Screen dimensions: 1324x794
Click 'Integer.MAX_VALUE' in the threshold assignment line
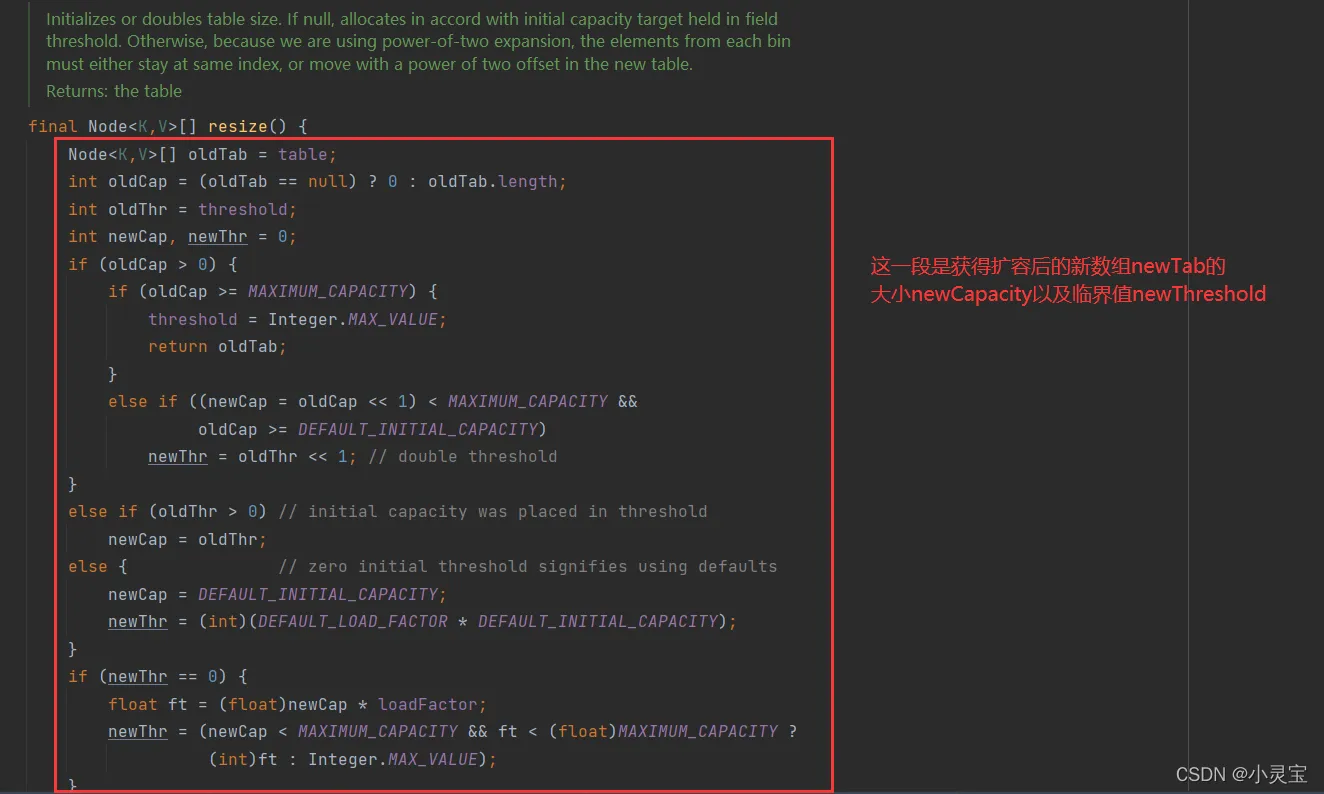tap(353, 319)
